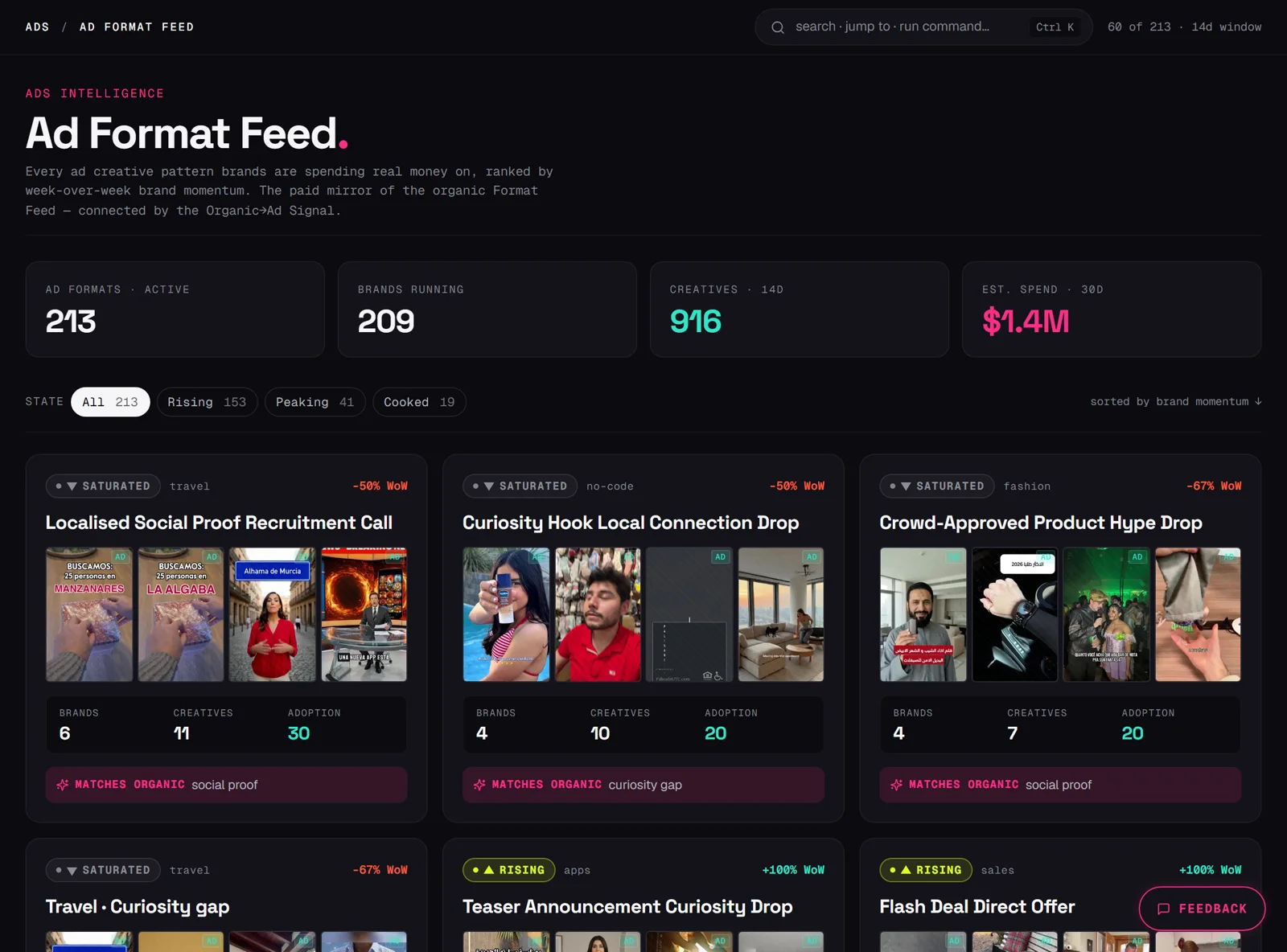Open sort by brand momentum dropdown
The image size is (1287, 952).
tap(1176, 401)
